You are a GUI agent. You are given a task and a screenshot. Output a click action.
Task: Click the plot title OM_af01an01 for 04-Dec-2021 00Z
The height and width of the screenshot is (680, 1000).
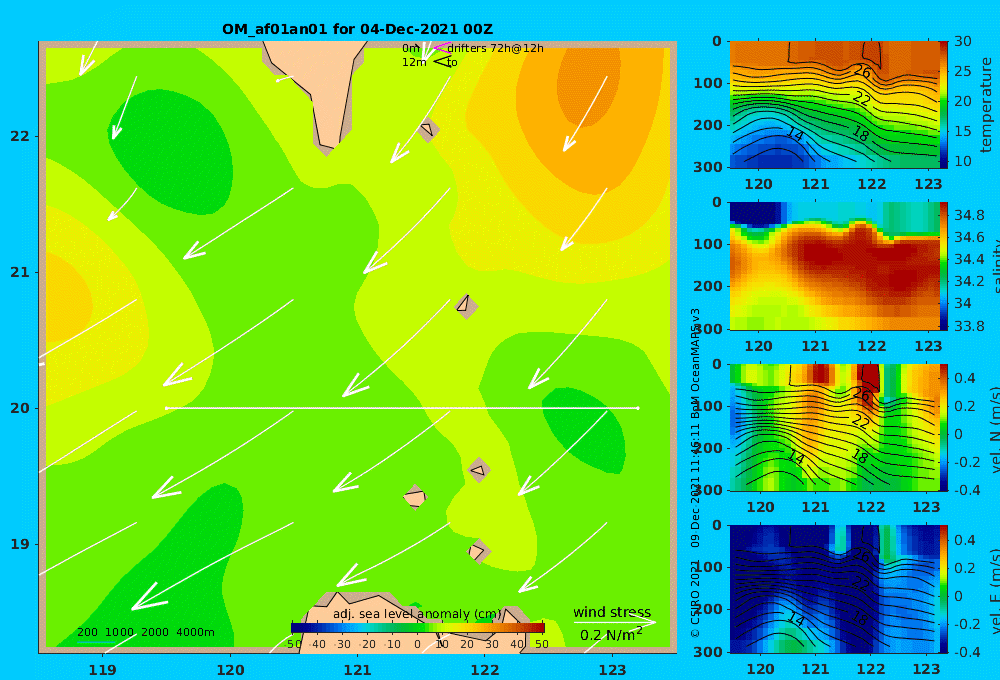coord(357,29)
